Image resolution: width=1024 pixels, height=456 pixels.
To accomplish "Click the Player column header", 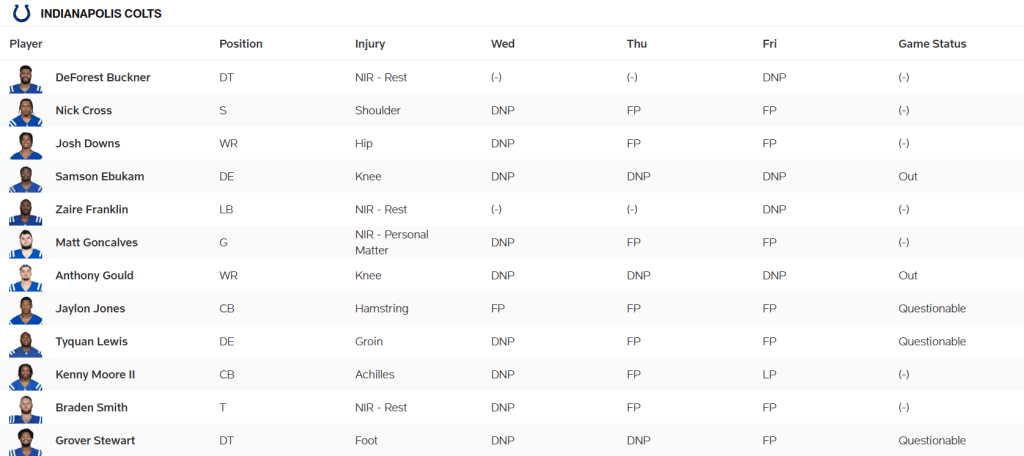I will coord(26,44).
